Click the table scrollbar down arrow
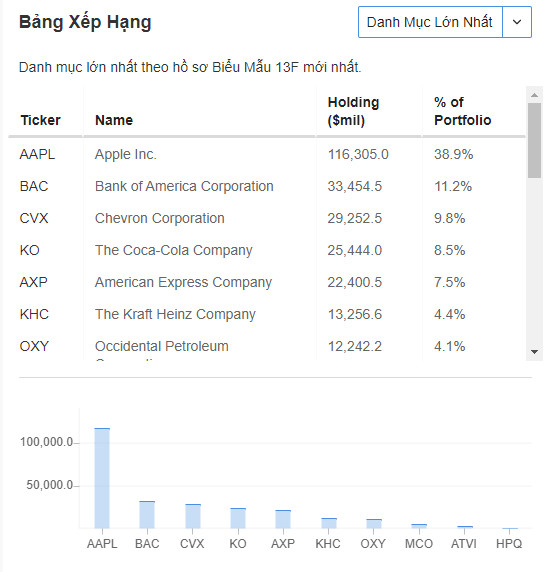 point(535,352)
